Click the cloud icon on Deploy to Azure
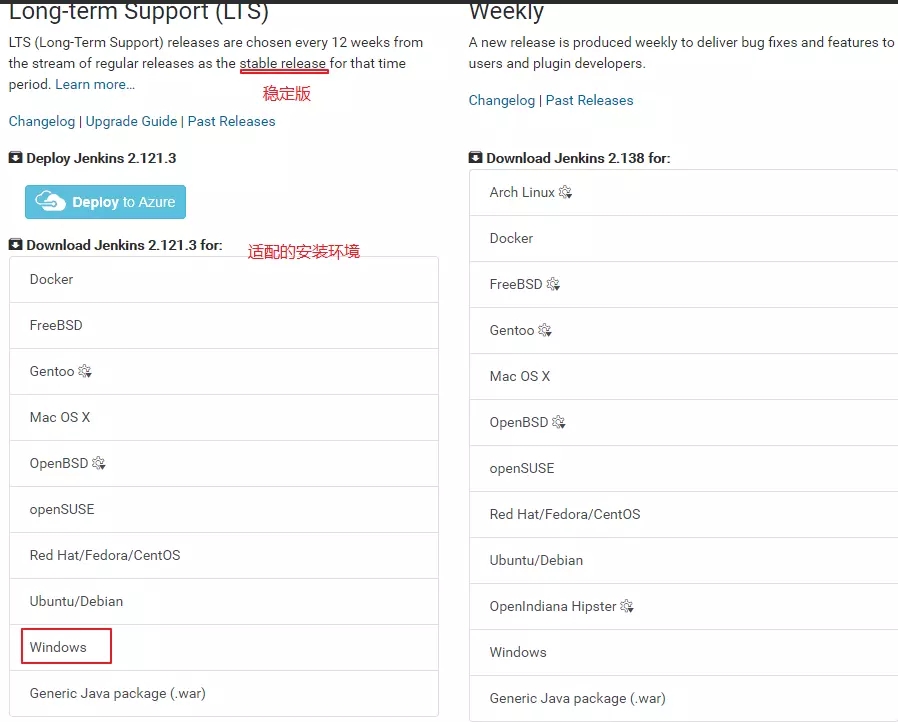The width and height of the screenshot is (898, 722). tap(51, 202)
